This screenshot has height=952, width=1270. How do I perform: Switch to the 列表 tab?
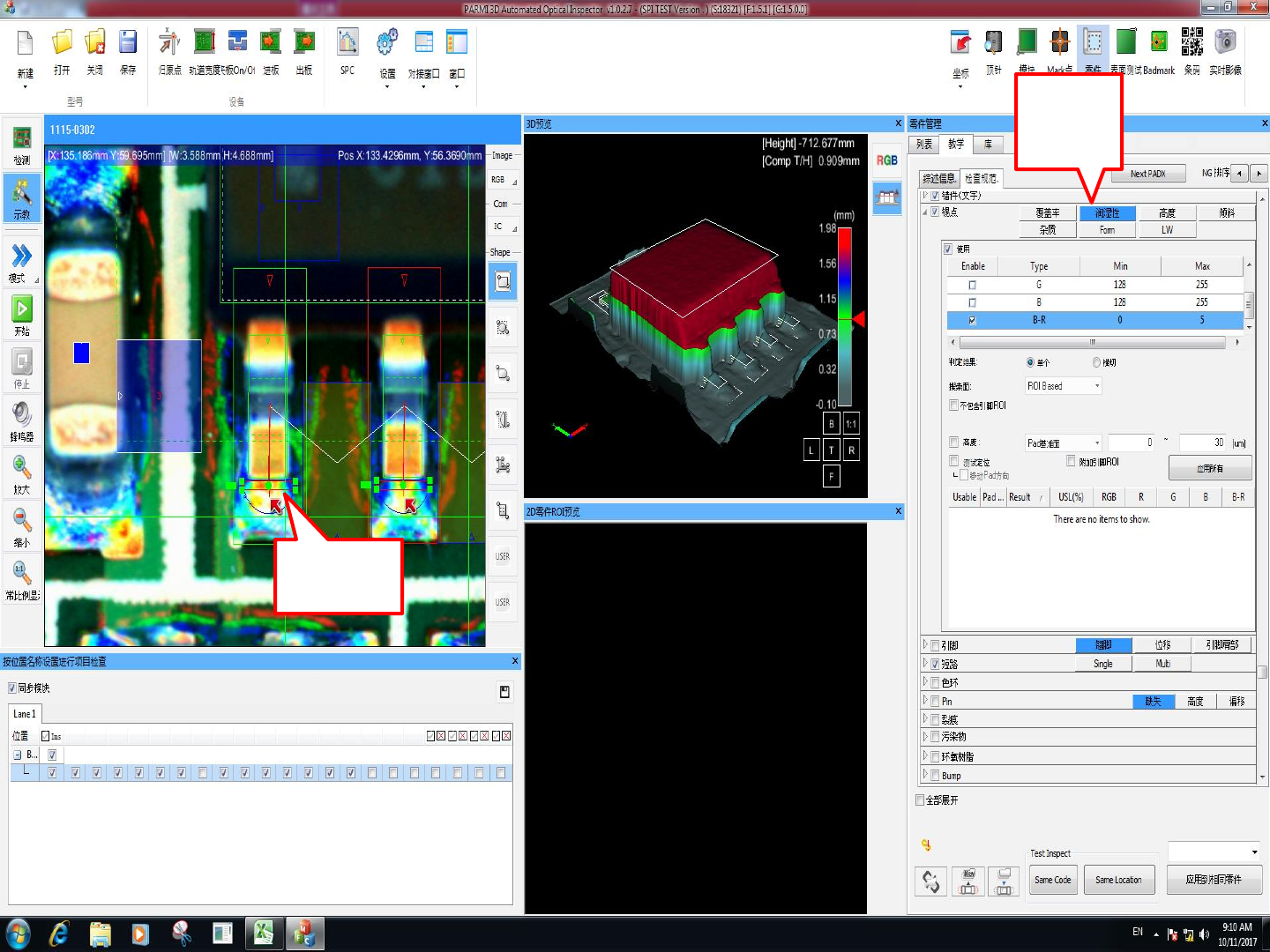(x=923, y=145)
